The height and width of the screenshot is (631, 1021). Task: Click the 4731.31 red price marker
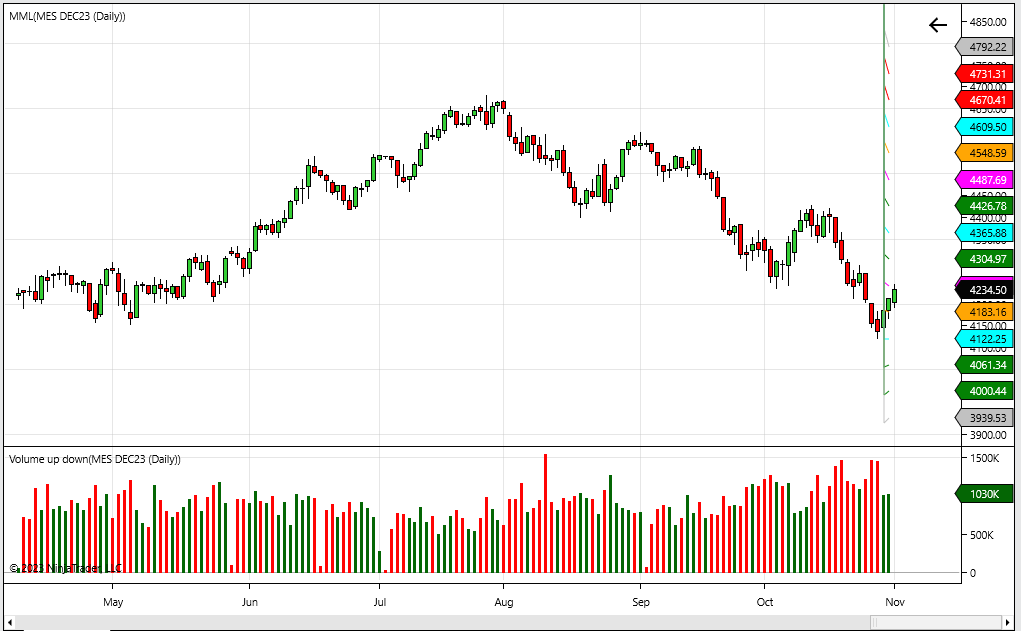pyautogui.click(x=985, y=74)
